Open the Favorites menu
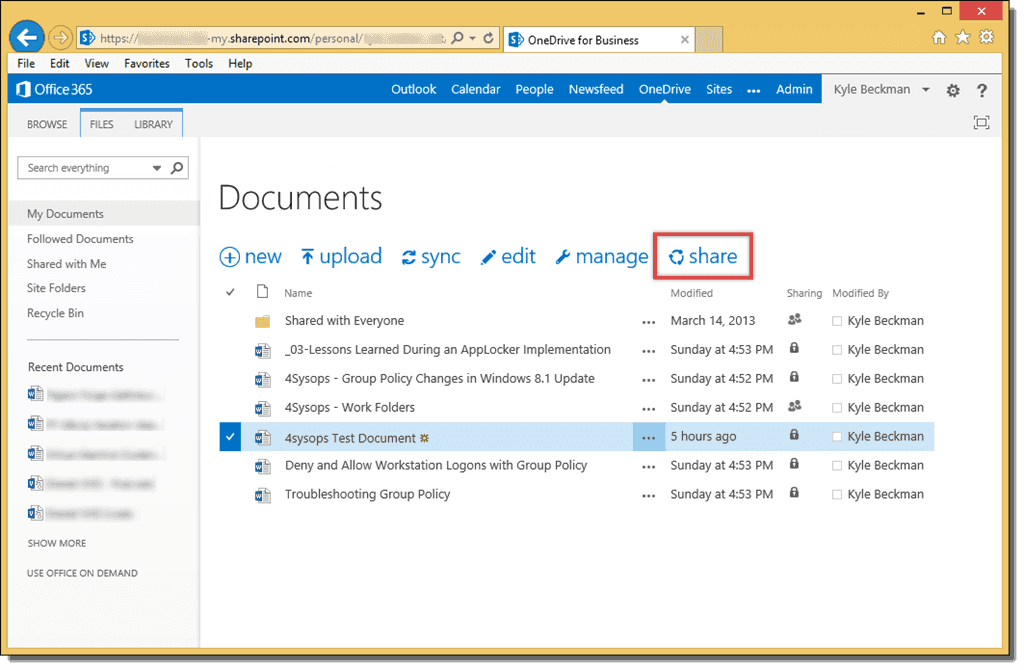Screen dimensions: 1024x670 point(147,63)
